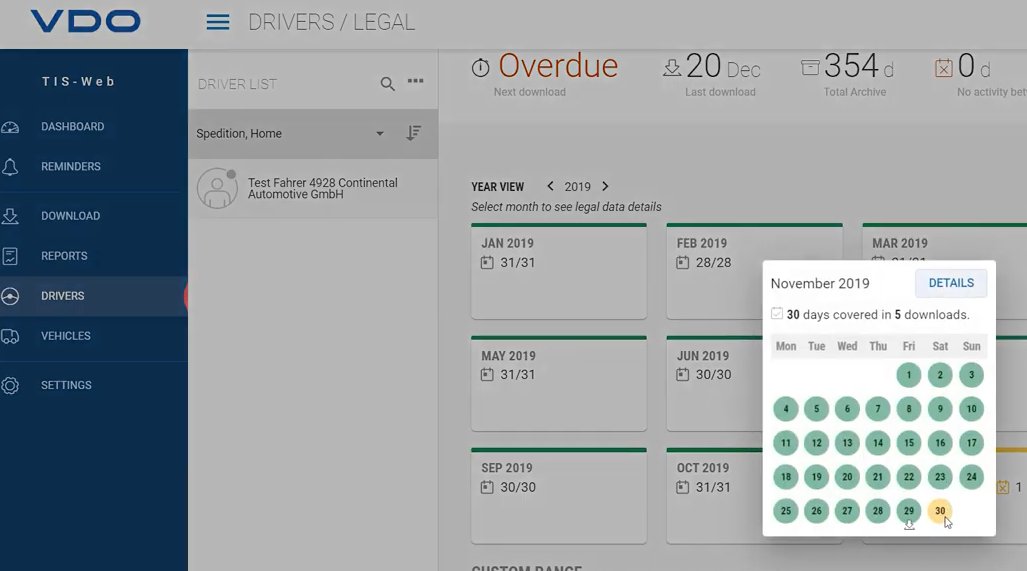1027x571 pixels.
Task: Expand the Spedition, Home dropdown
Action: pos(379,134)
